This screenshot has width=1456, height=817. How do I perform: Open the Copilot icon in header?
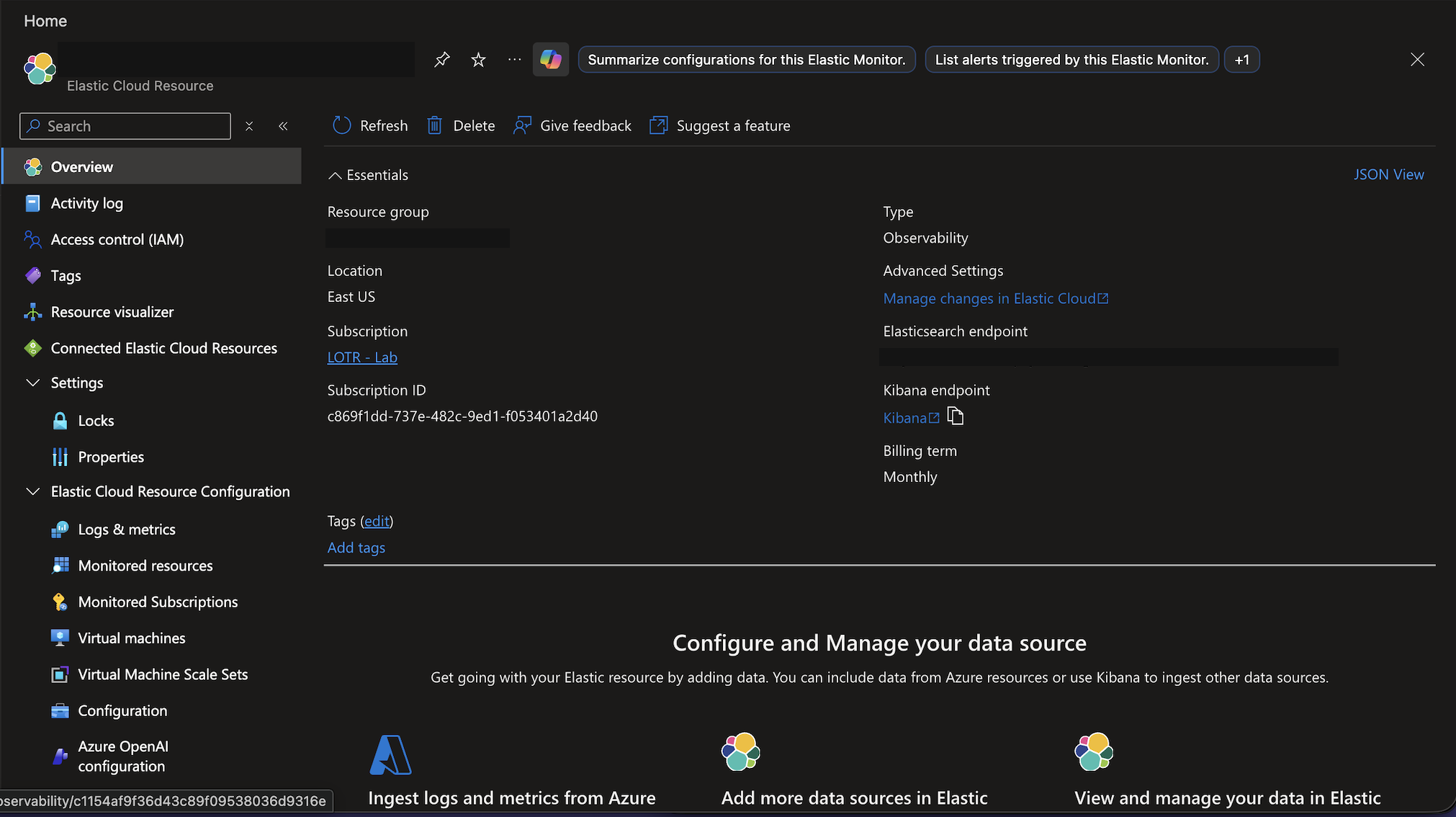pos(551,60)
